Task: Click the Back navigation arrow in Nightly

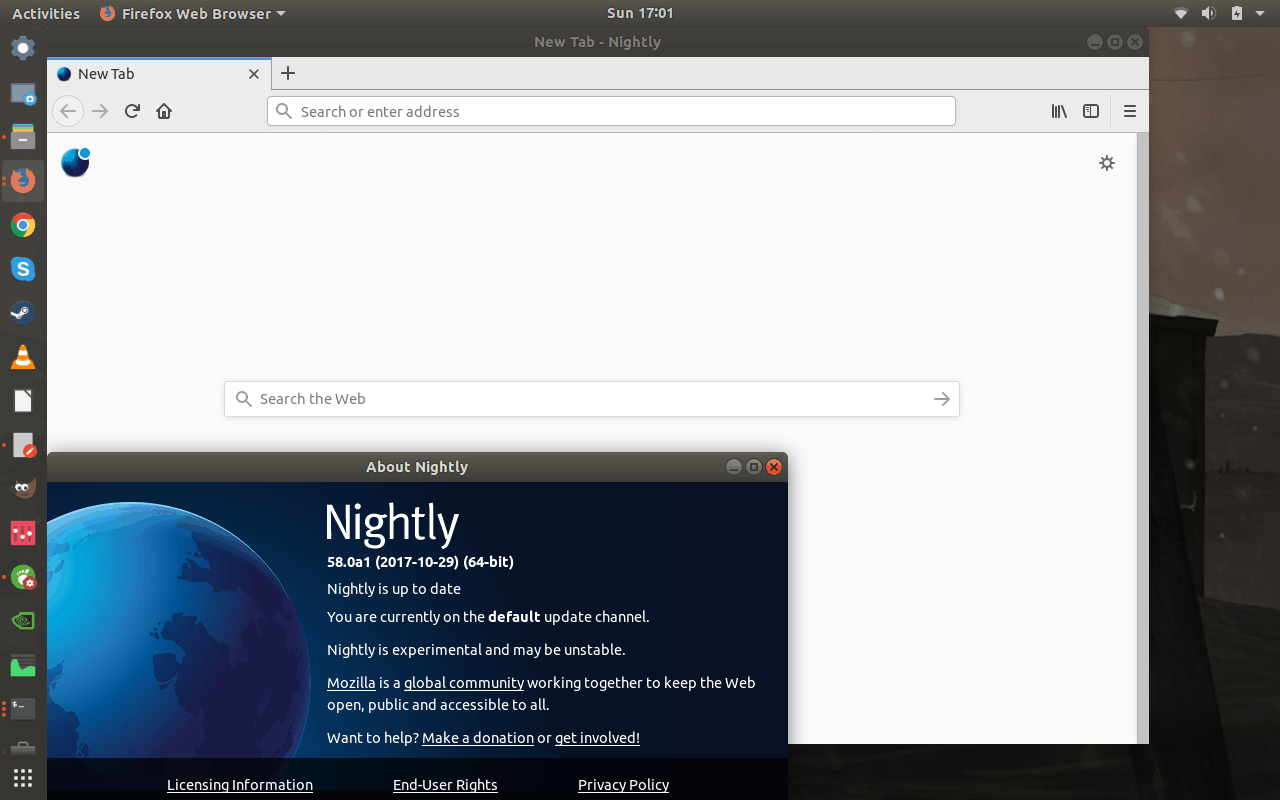Action: pos(68,111)
